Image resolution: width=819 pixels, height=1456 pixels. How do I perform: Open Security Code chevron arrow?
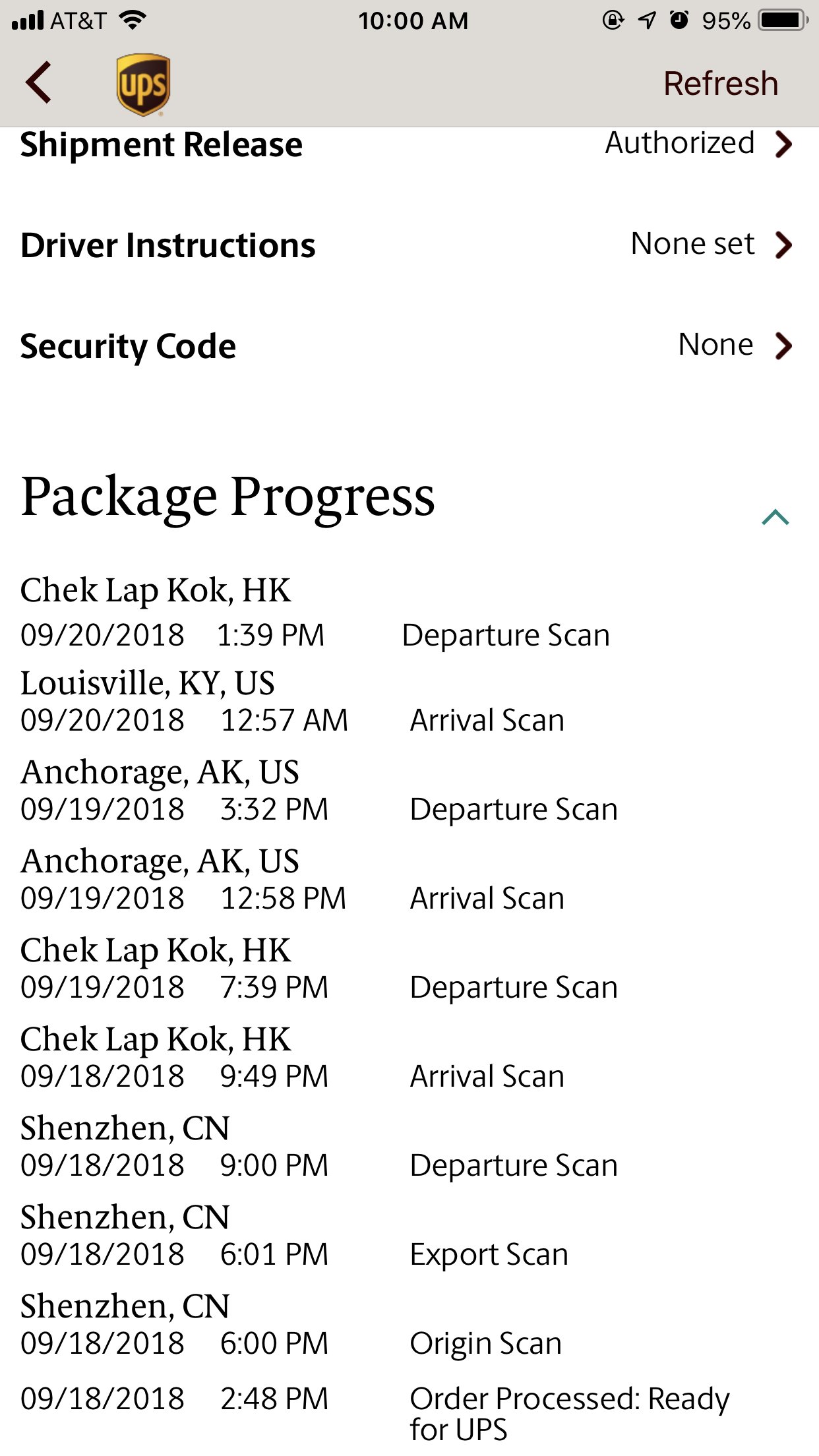point(783,346)
